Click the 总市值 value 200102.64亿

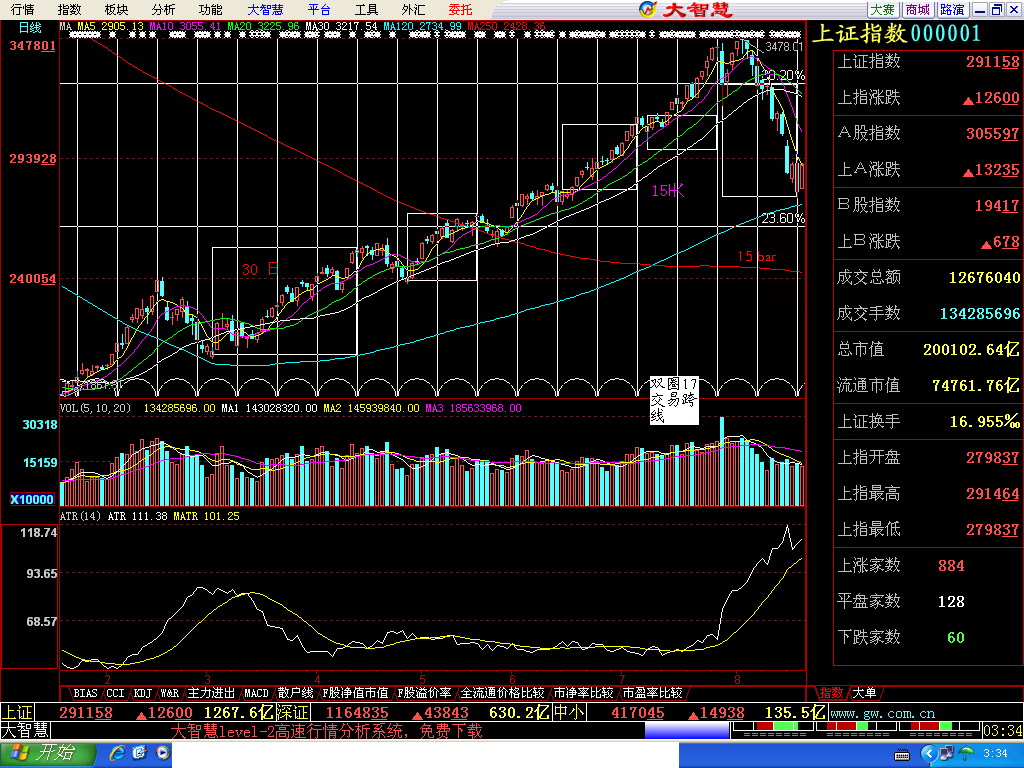[x=970, y=349]
